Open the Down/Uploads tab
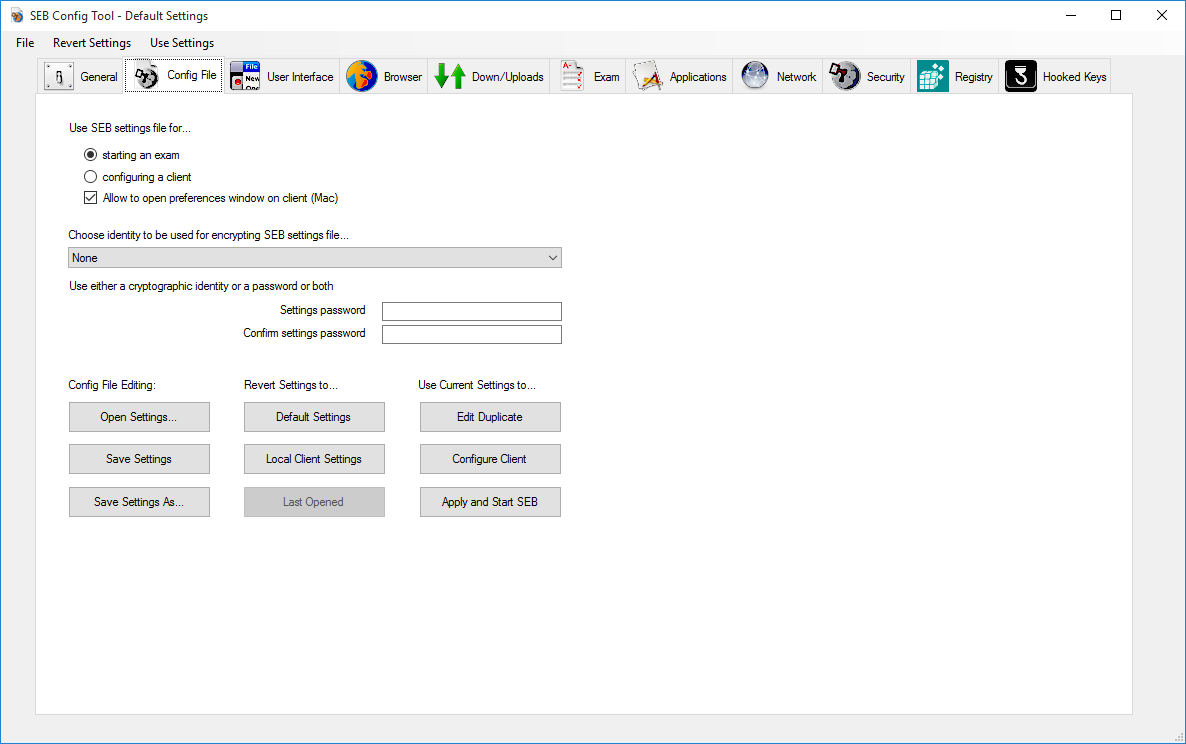 [489, 76]
